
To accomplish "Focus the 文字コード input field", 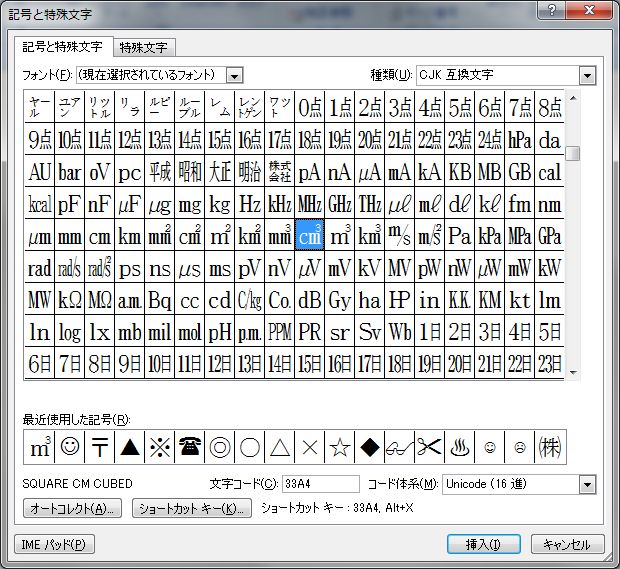I will click(x=321, y=484).
